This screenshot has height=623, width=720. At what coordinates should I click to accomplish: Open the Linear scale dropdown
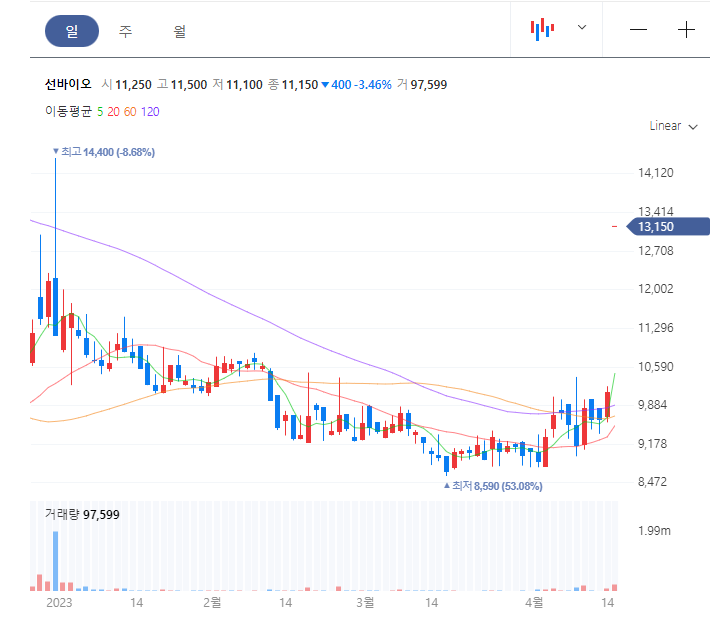coord(673,126)
